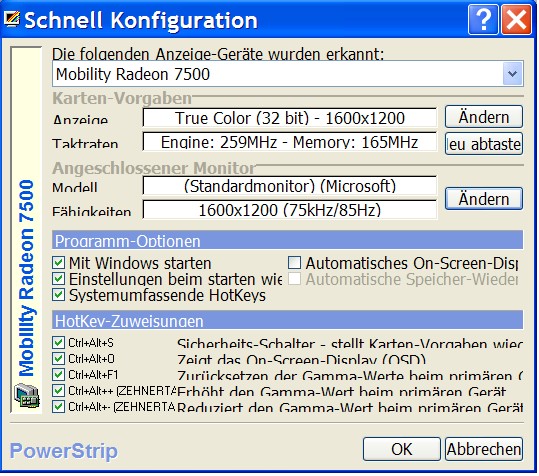Click the Standardmonitor (Microsoft) model field
Screen dimensions: 539x476
290,186
